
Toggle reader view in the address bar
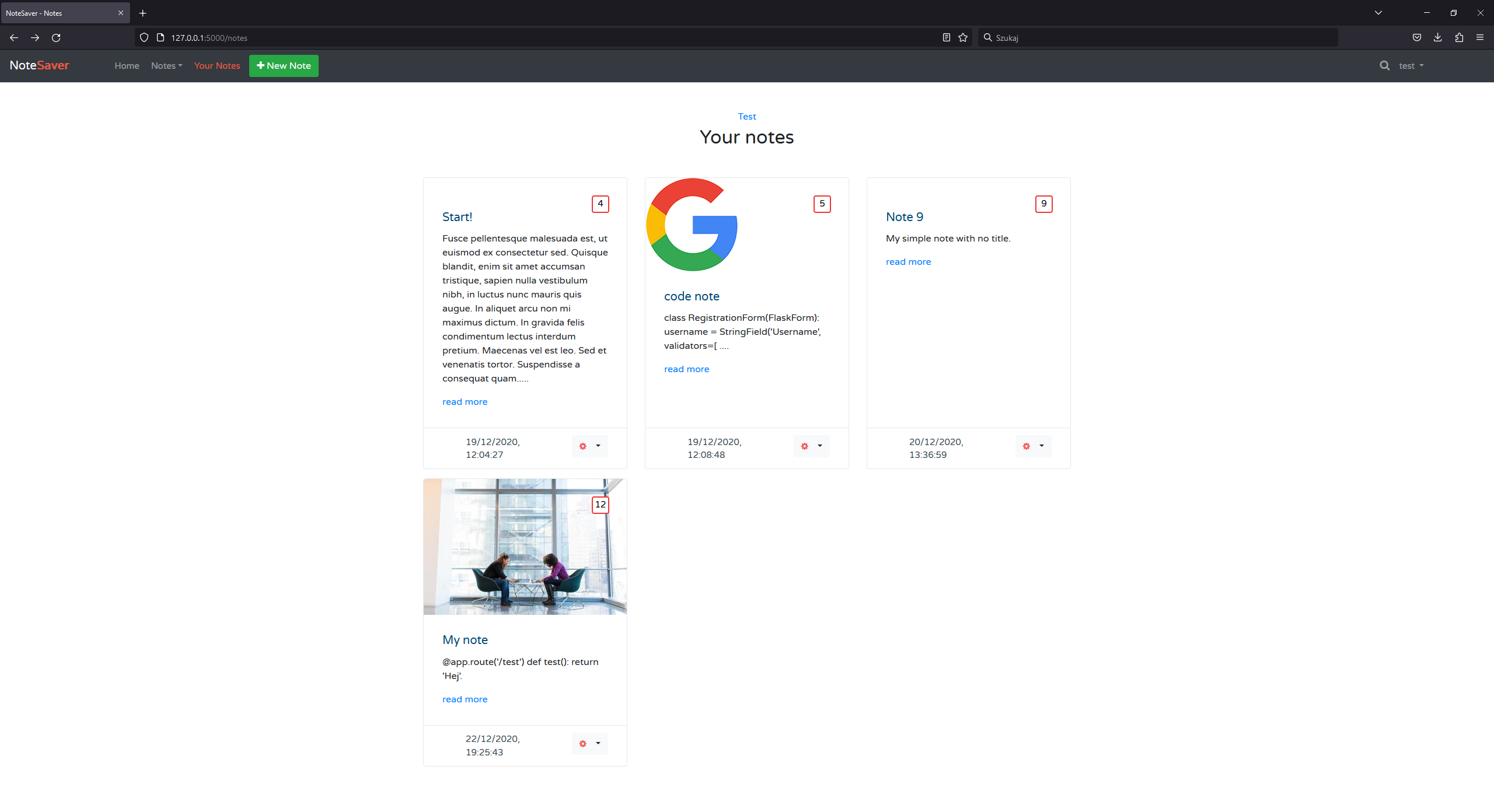tap(945, 37)
